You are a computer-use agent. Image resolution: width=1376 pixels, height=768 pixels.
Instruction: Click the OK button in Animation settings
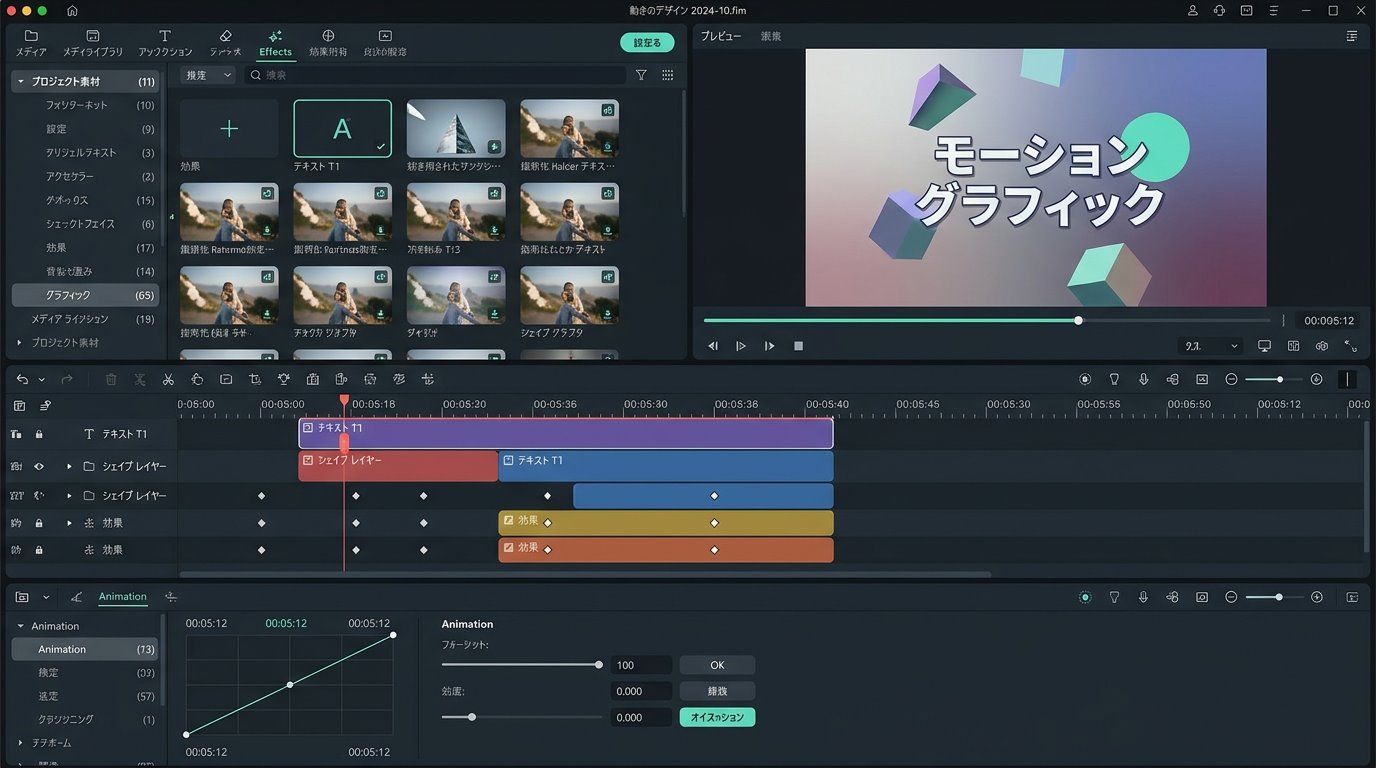coord(717,665)
